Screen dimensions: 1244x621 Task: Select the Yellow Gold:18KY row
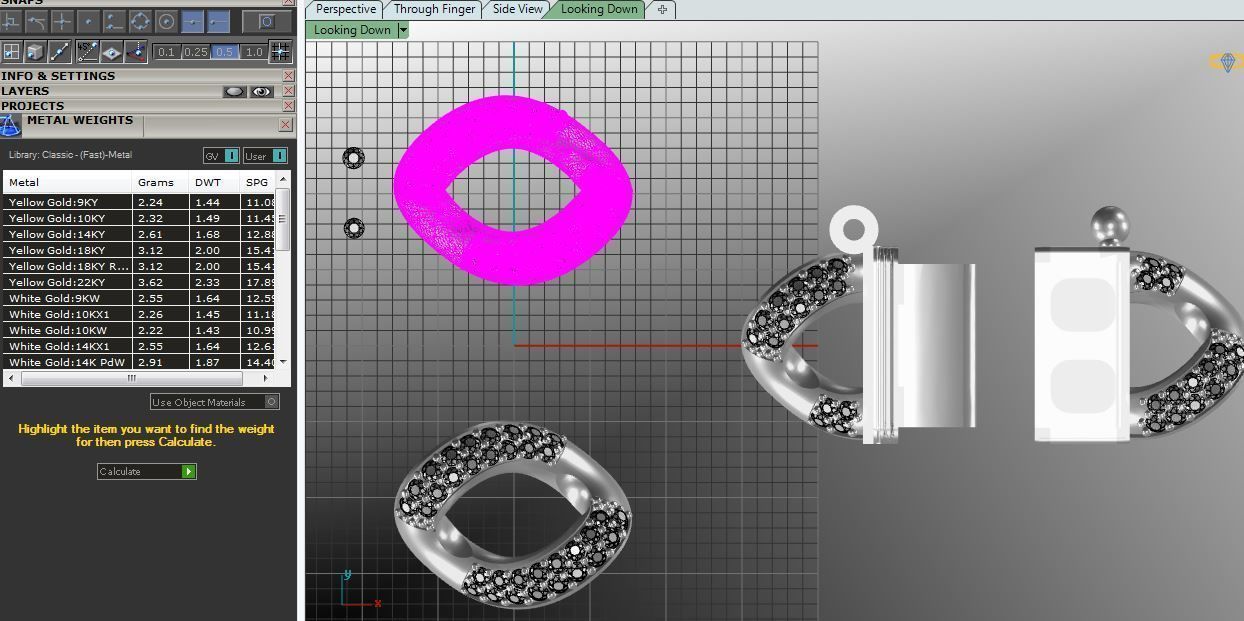tap(140, 250)
